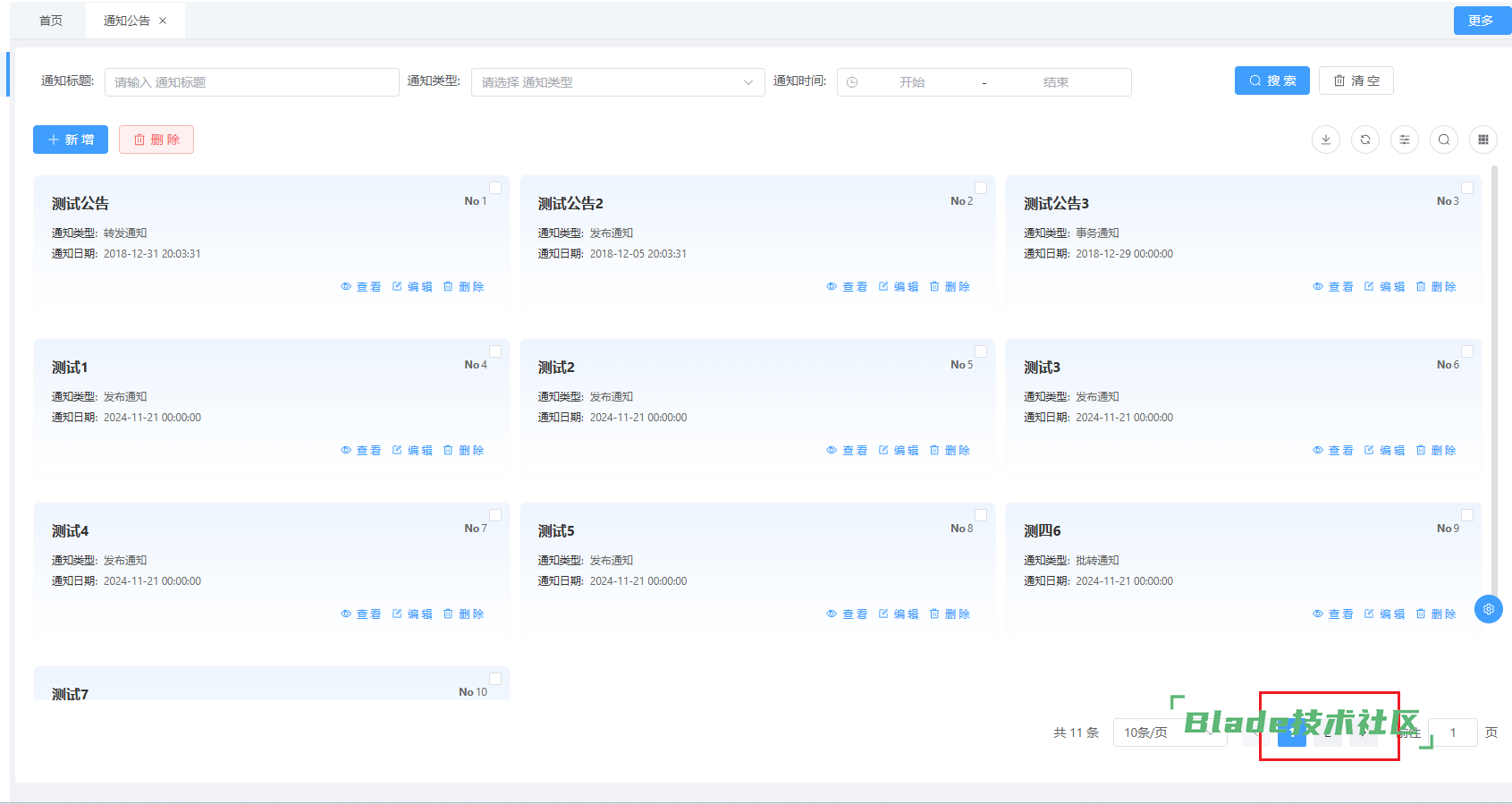The image size is (1512, 804).
Task: Click the download export icon in toolbar
Action: point(1325,140)
